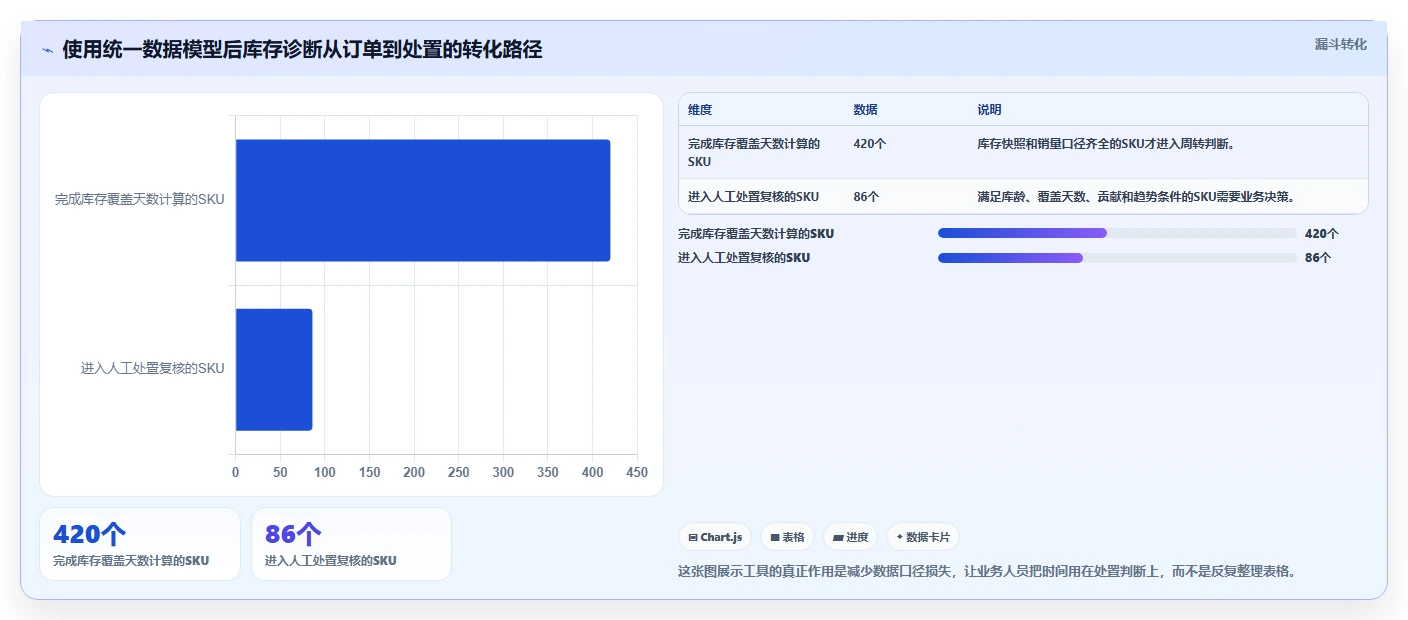The image size is (1408, 620).
Task: Click x-axis tick value 200
Action: point(414,473)
